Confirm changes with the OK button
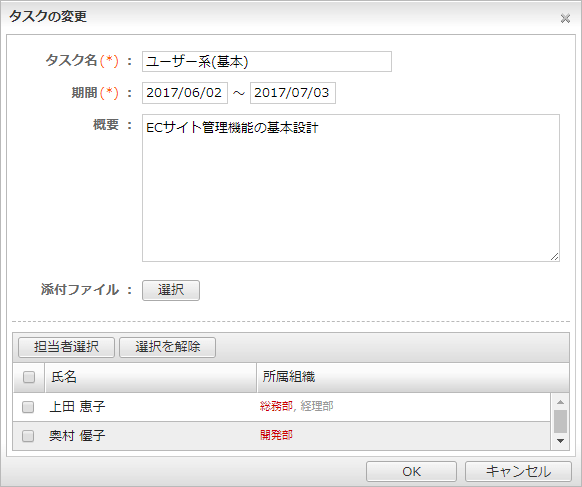 pyautogui.click(x=411, y=471)
